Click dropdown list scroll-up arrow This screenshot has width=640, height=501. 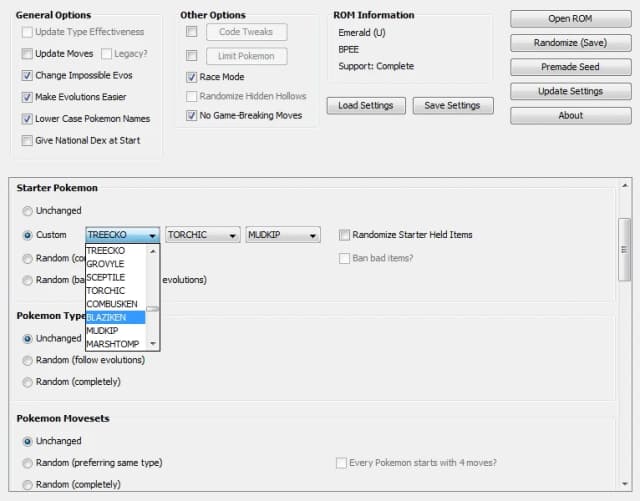tap(153, 251)
